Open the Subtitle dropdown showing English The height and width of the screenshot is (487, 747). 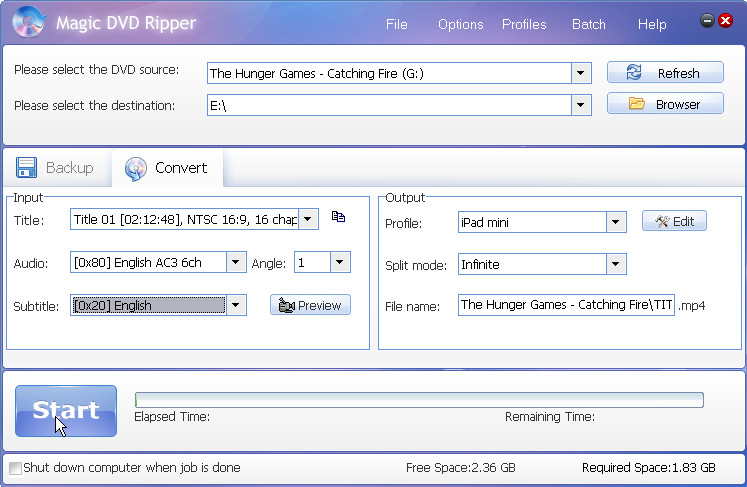click(236, 305)
